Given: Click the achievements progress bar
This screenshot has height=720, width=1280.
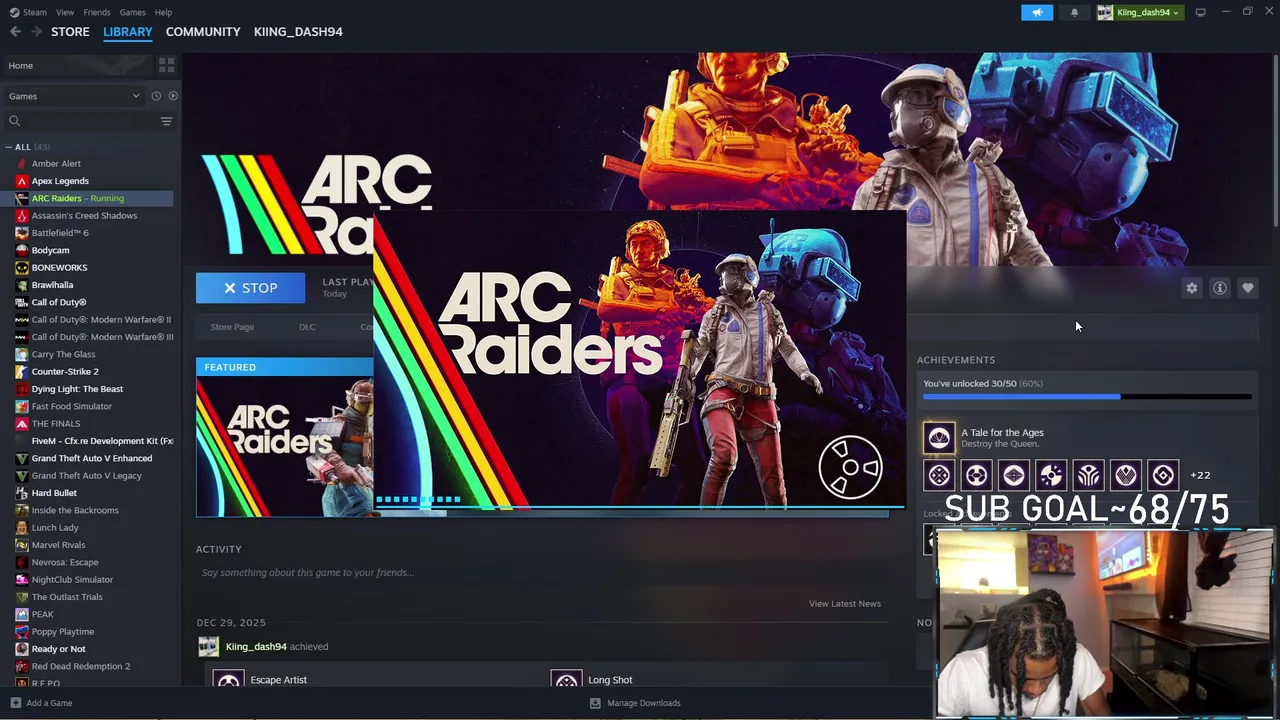Looking at the screenshot, I should pos(1087,397).
